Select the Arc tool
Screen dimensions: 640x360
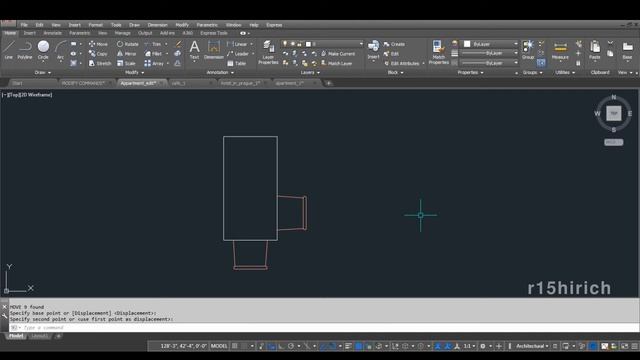pos(60,50)
